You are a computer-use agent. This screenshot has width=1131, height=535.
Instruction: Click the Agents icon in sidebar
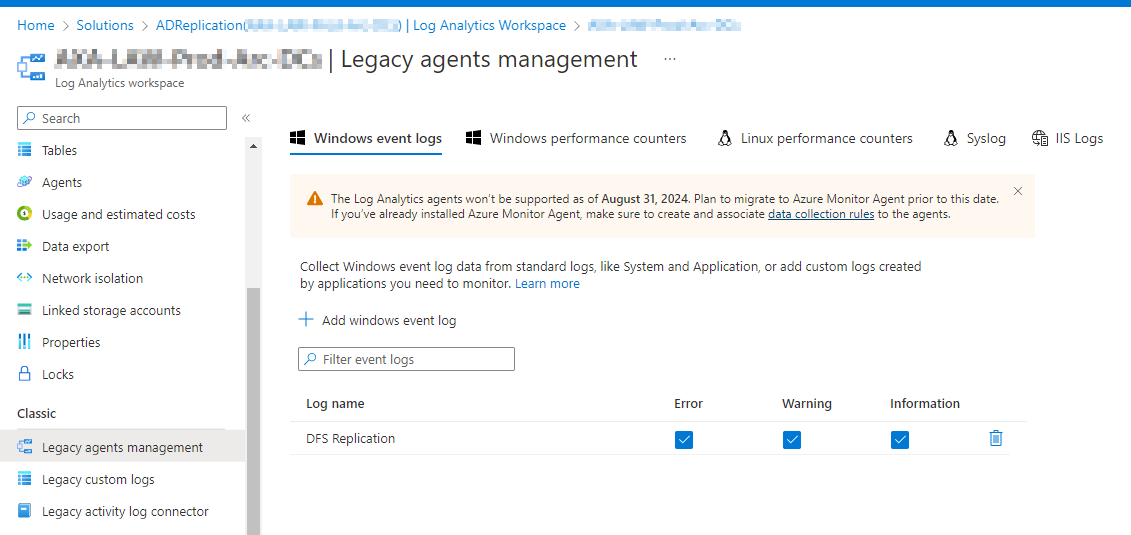click(25, 182)
